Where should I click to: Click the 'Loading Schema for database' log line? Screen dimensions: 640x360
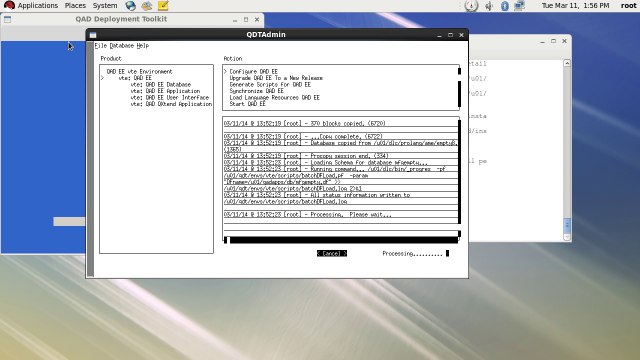[x=326, y=162]
